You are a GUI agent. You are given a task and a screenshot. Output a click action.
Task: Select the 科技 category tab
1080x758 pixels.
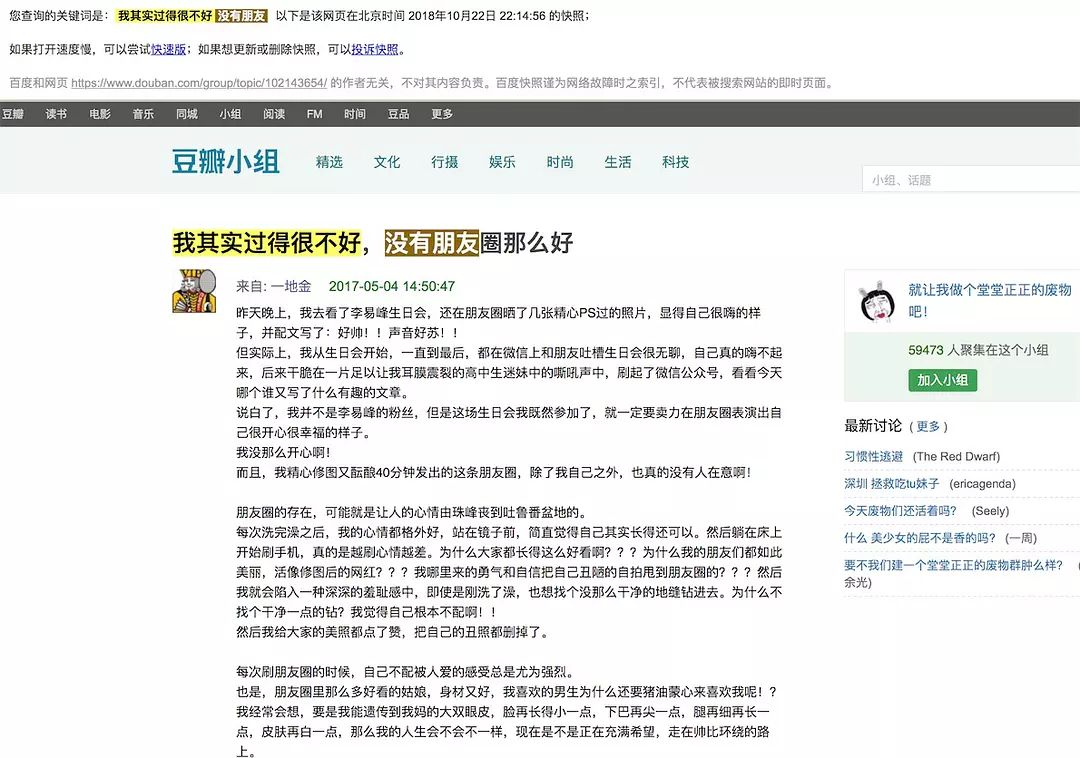[675, 162]
